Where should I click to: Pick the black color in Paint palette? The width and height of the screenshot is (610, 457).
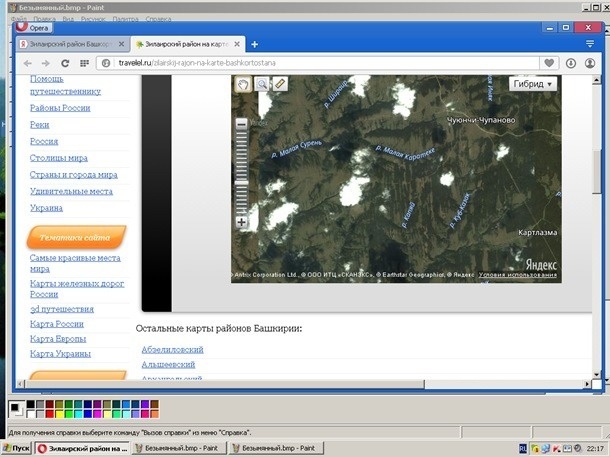click(30, 404)
